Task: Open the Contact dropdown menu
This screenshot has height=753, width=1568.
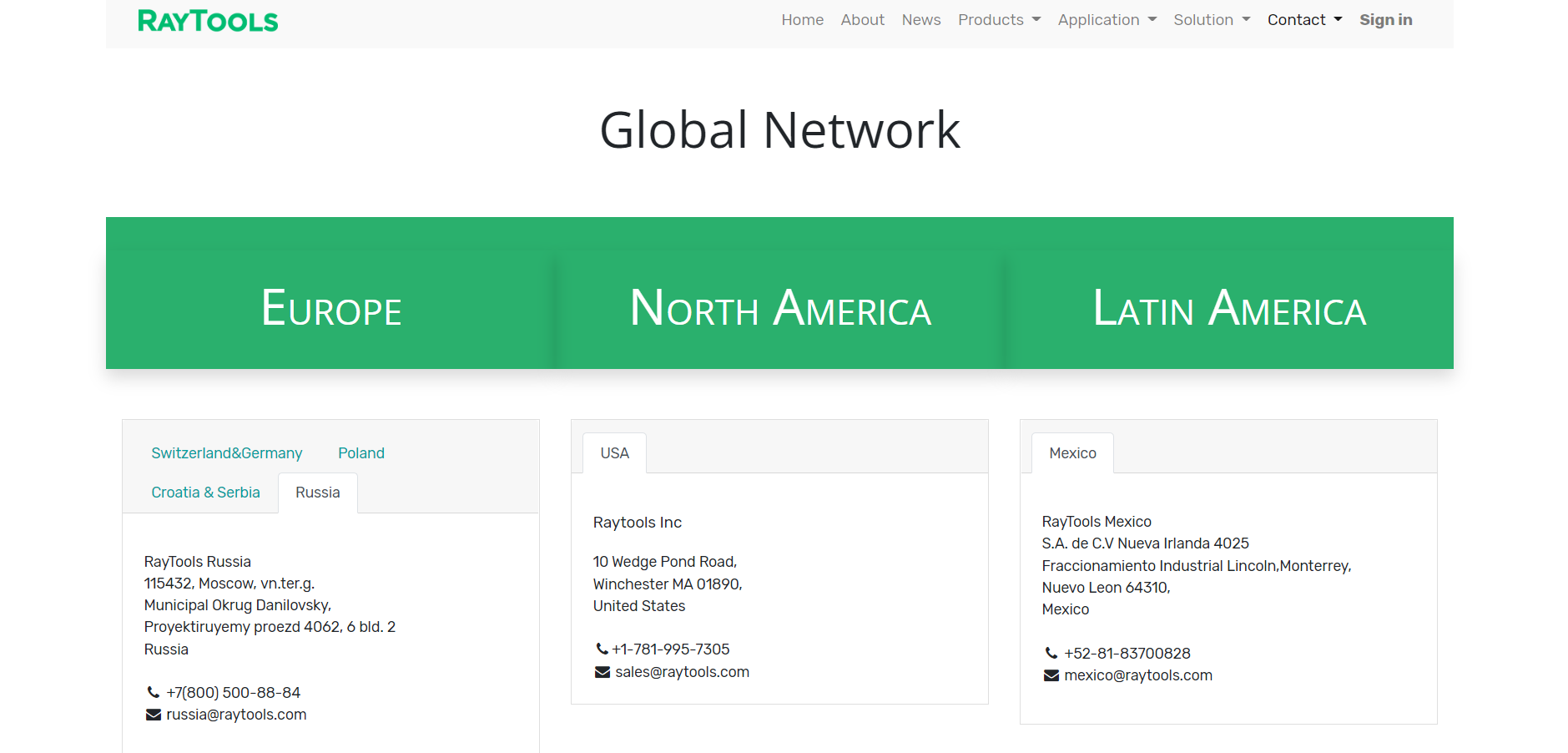Action: [x=1305, y=20]
